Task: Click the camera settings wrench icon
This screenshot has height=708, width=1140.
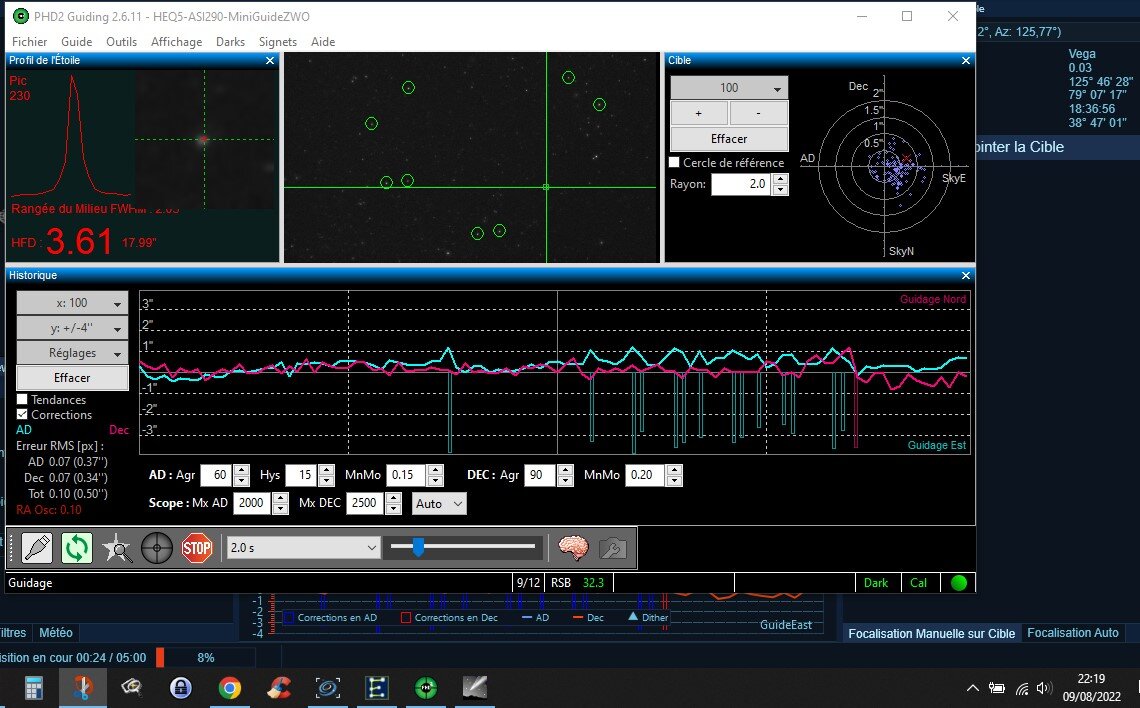Action: point(612,547)
